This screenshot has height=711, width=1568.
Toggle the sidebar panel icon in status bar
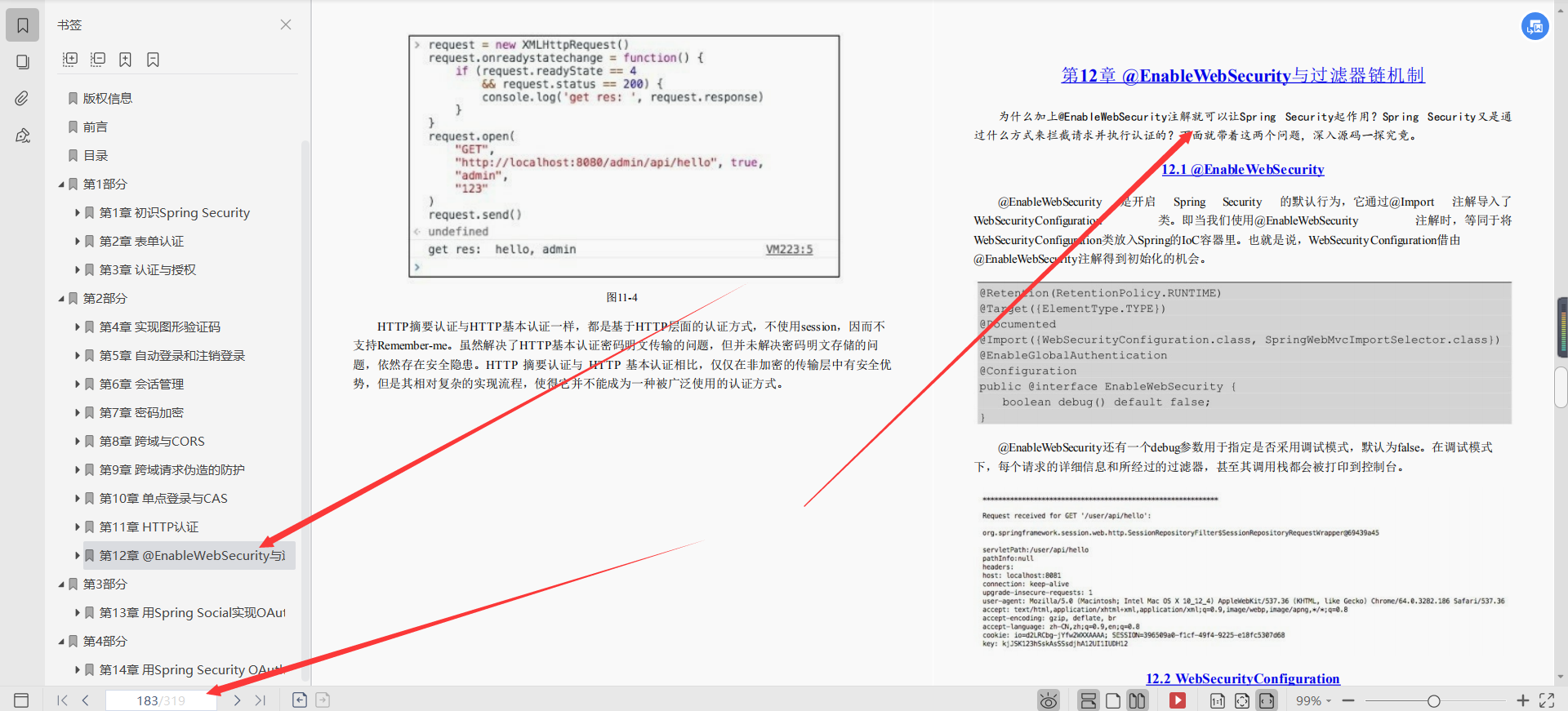[x=21, y=700]
